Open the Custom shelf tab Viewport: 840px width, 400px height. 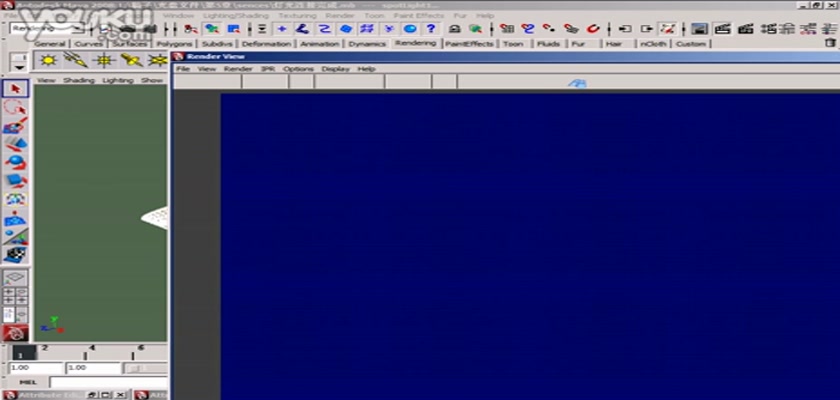[x=691, y=44]
